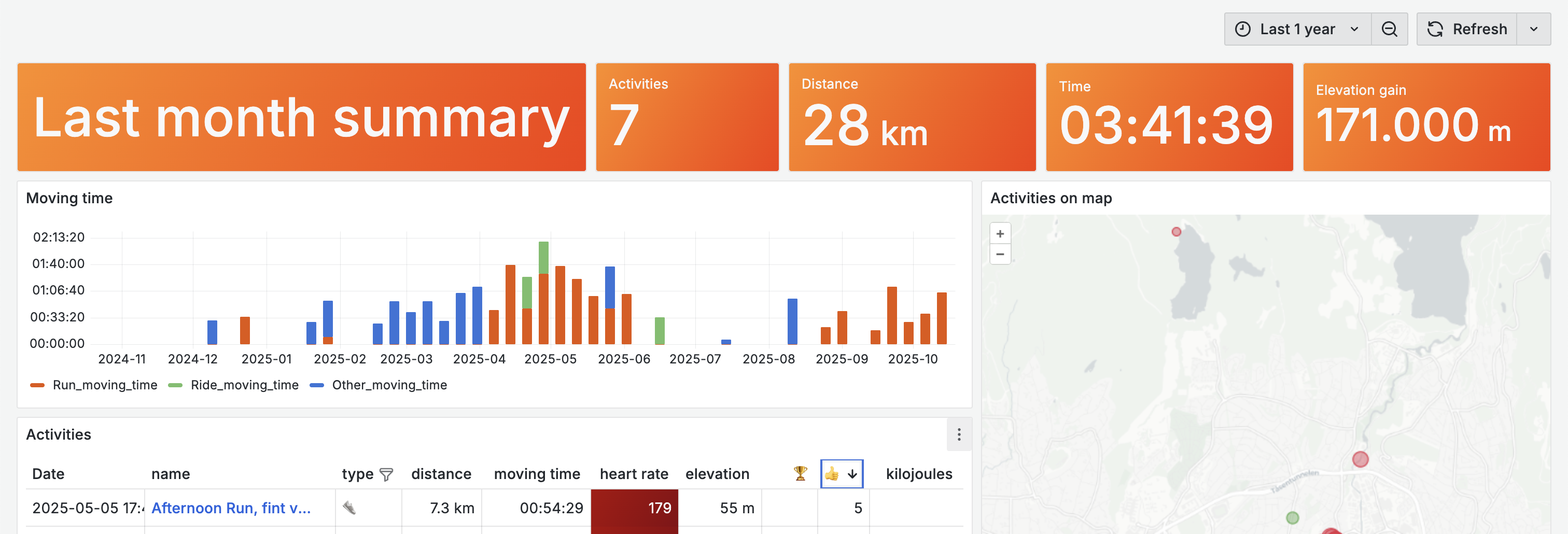Click the red 179 heart rate cell

(634, 508)
